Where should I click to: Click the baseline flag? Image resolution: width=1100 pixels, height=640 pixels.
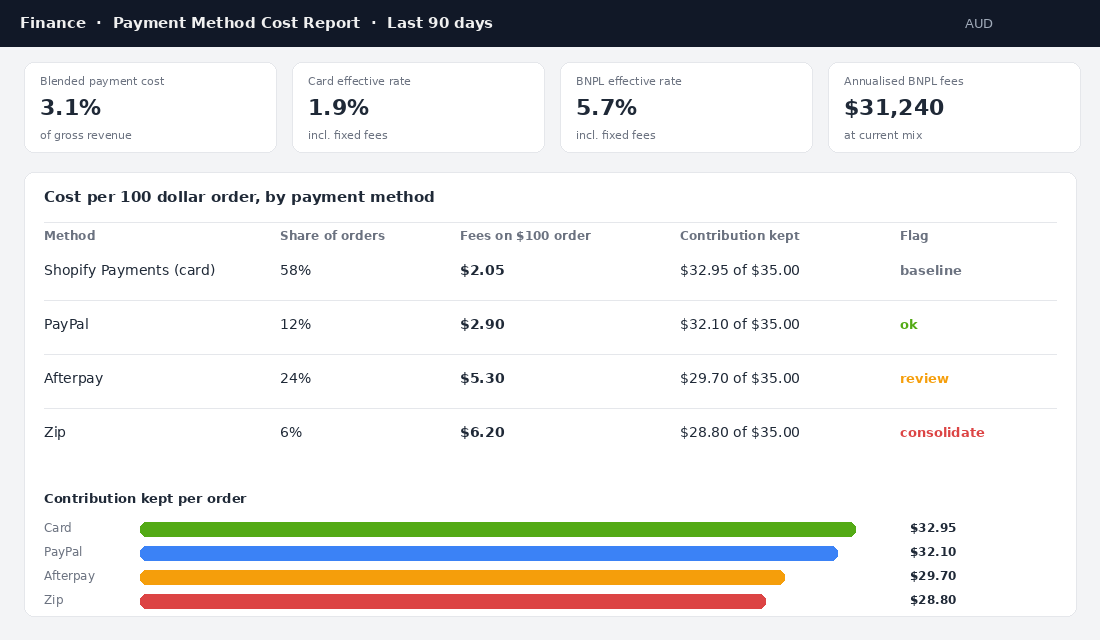point(930,270)
